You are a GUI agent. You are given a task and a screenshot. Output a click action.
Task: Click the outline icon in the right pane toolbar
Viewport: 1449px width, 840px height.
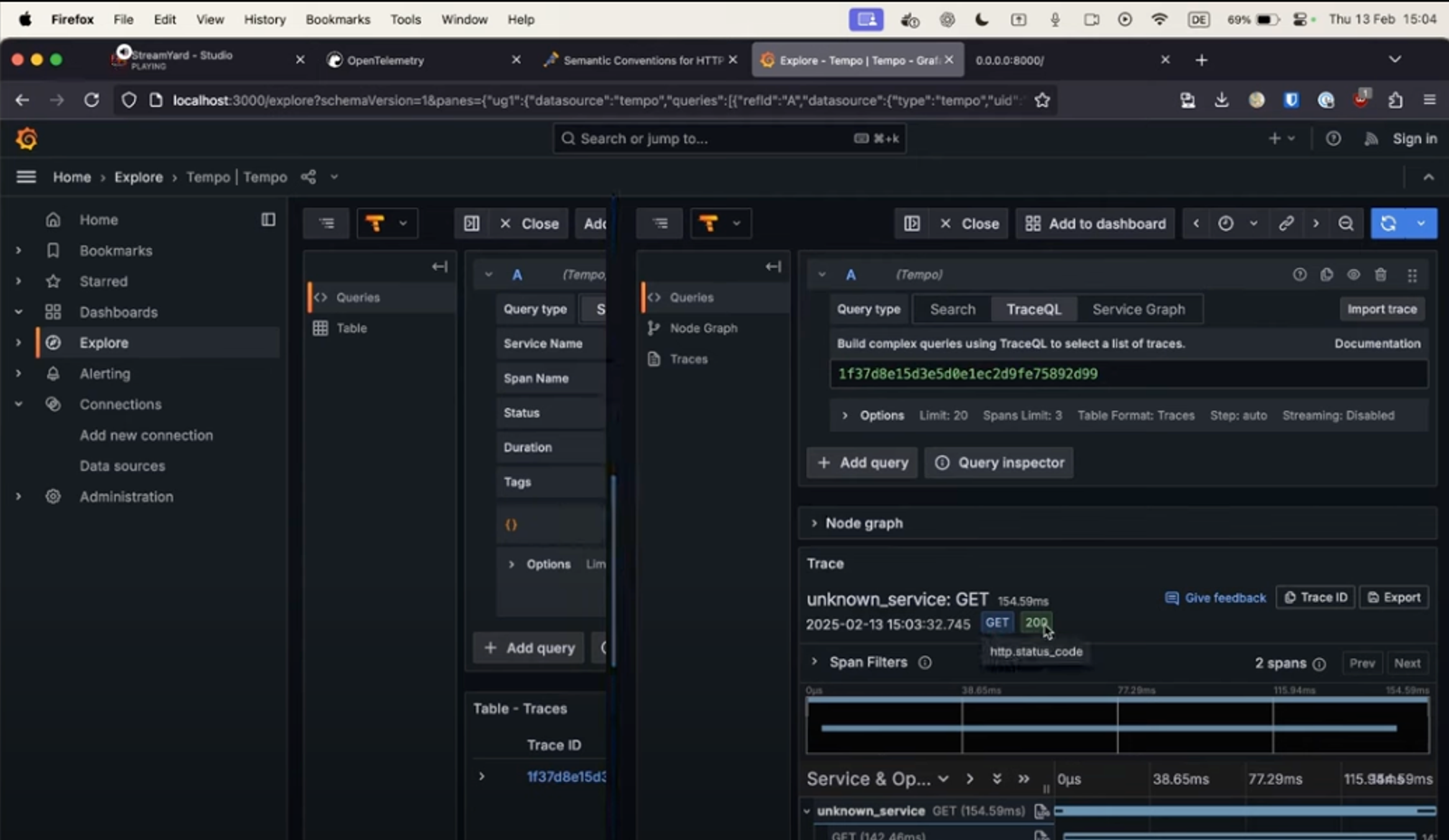[660, 224]
